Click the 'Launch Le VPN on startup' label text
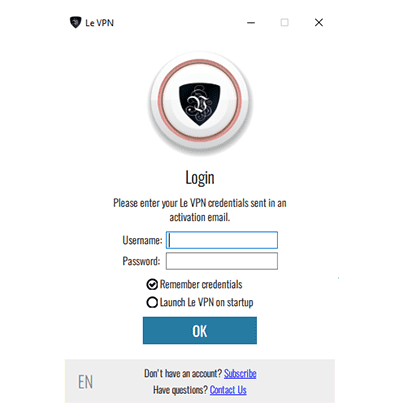 207,302
